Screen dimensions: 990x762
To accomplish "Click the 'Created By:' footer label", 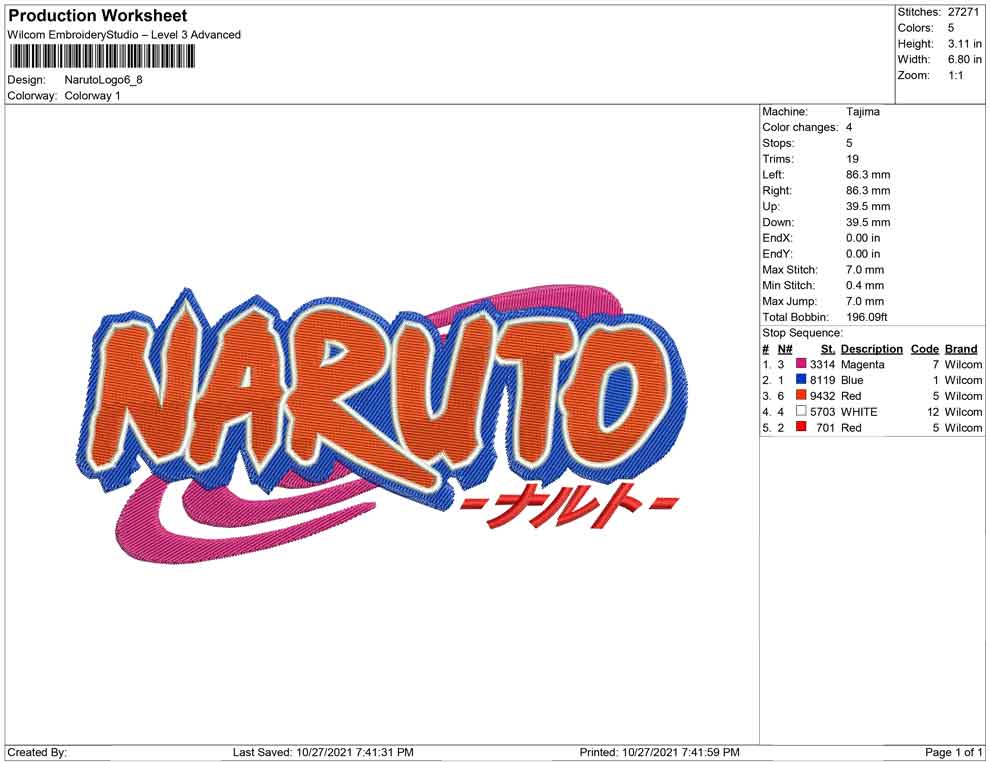I will (x=37, y=752).
